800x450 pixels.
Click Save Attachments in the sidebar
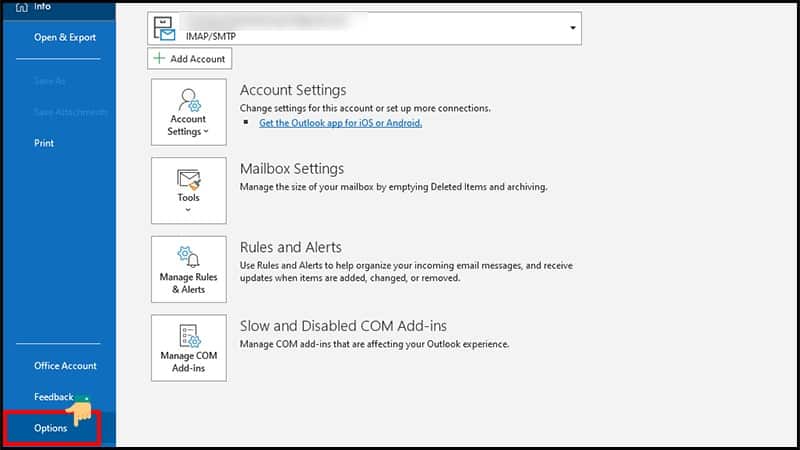tap(70, 112)
